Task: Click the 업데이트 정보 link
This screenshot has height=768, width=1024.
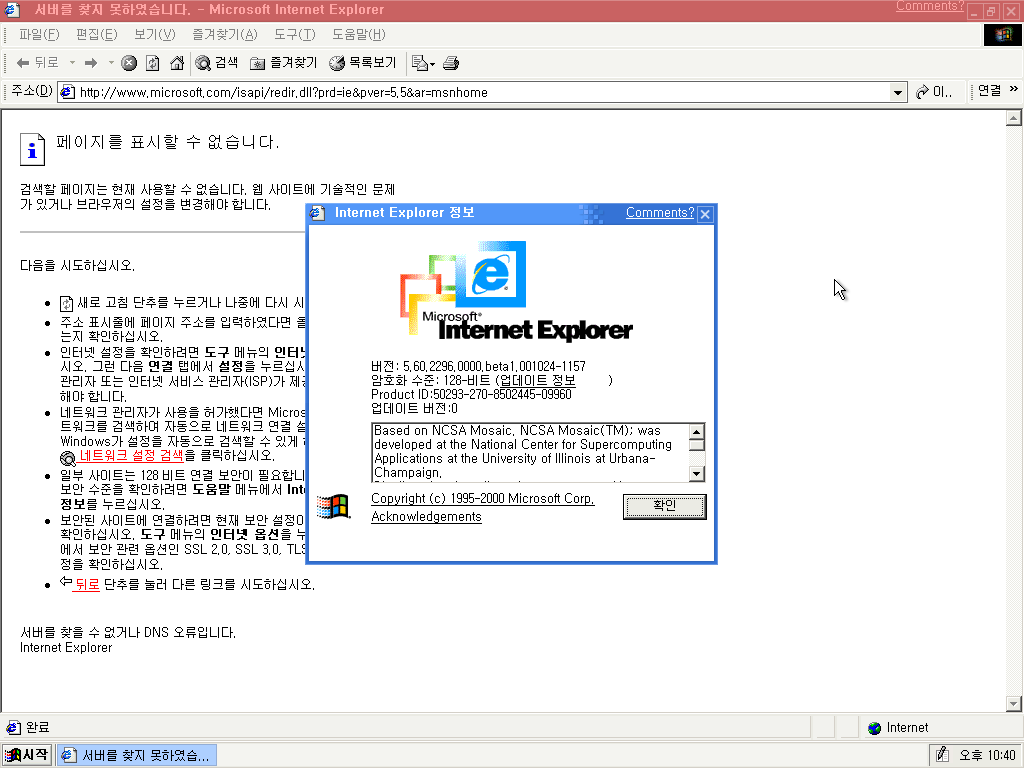Action: pos(537,381)
